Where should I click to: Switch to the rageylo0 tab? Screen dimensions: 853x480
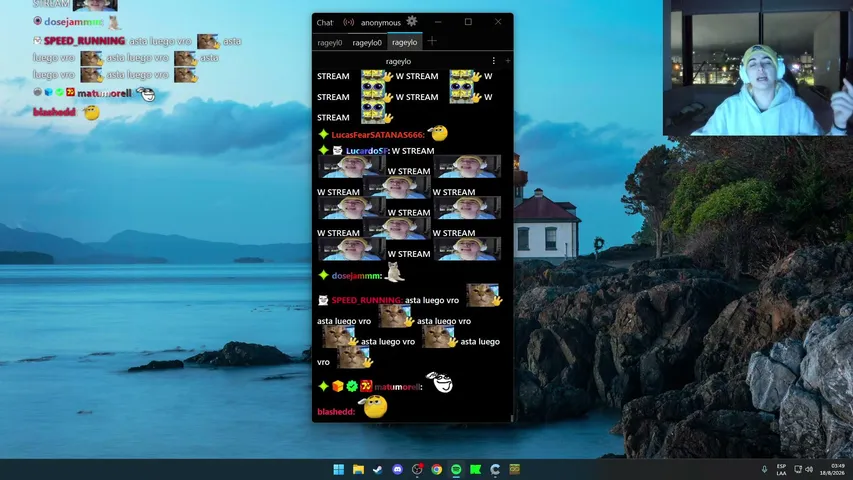coord(367,42)
